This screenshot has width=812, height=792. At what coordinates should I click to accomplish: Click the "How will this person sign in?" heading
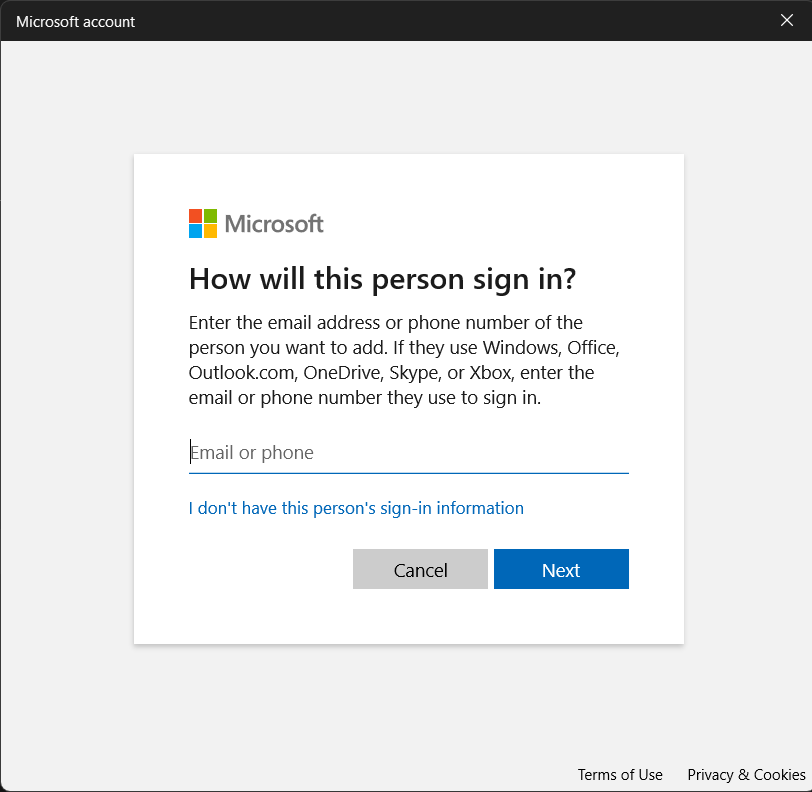click(382, 279)
